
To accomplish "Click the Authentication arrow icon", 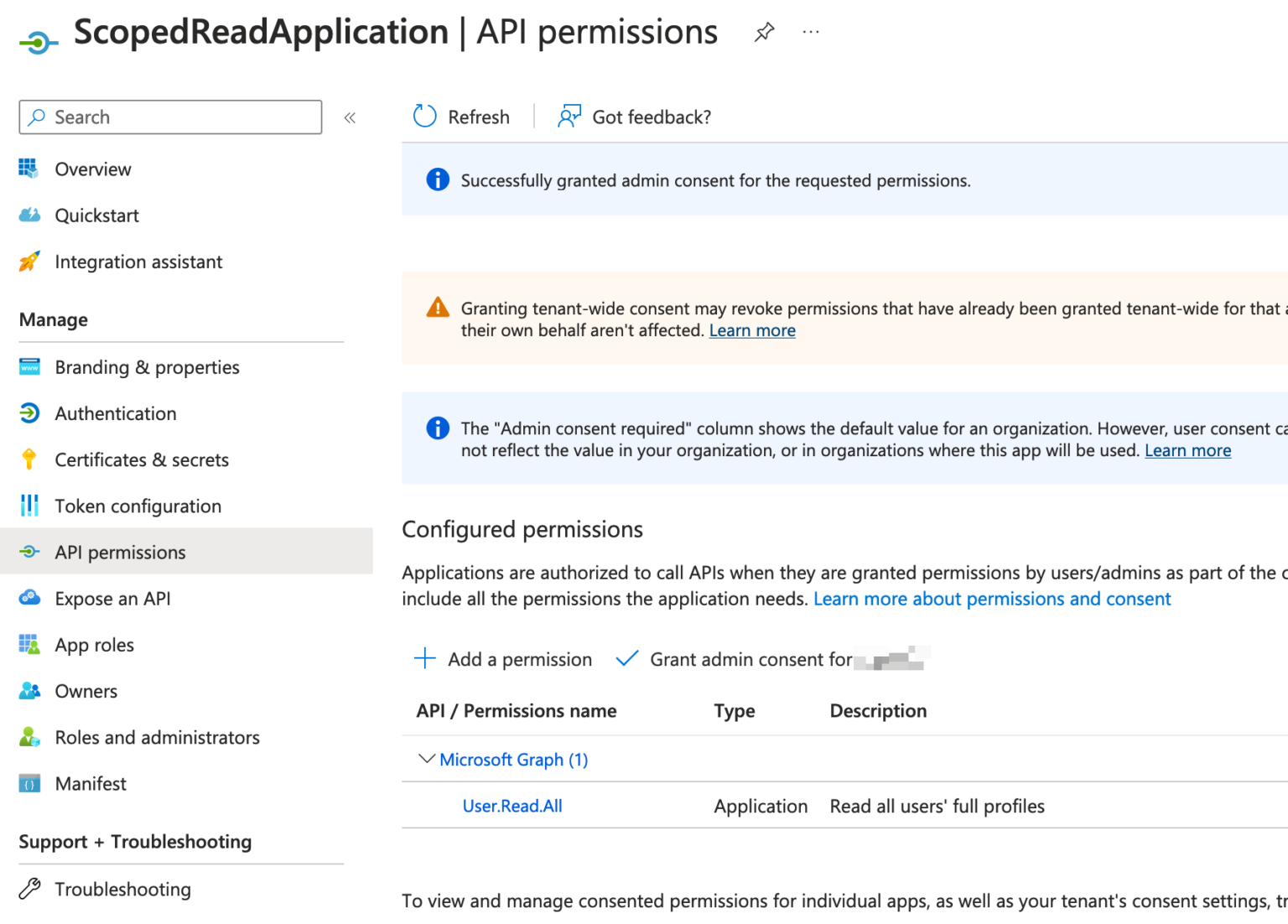I will (x=29, y=413).
